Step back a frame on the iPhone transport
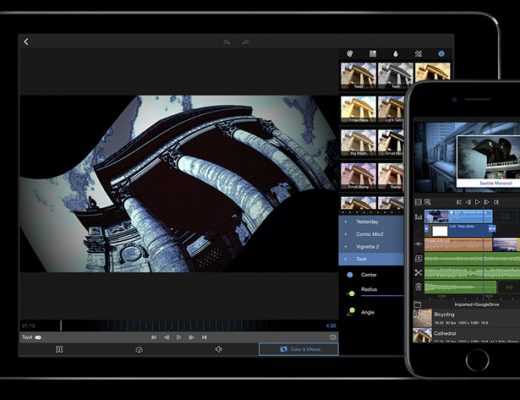Viewport: 520px width, 400px height. point(468,202)
